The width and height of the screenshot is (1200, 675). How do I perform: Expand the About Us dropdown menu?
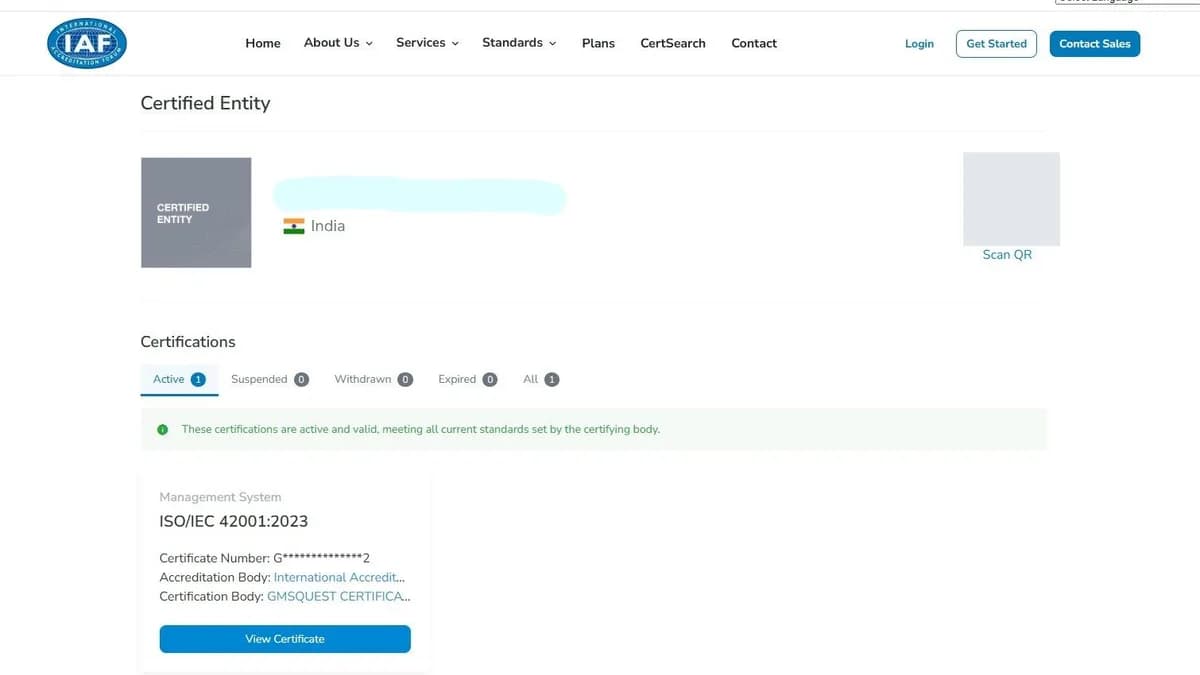(338, 43)
